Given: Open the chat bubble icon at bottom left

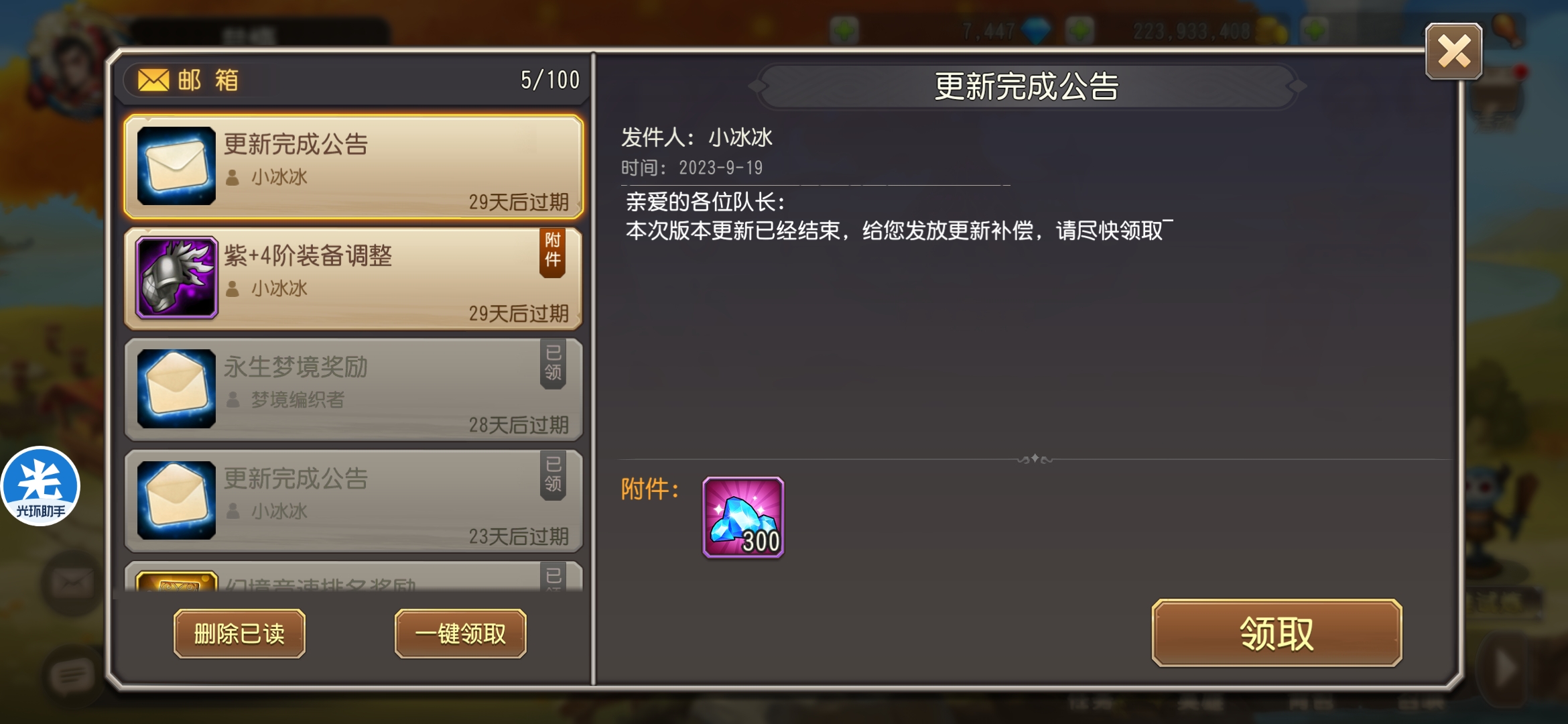Looking at the screenshot, I should pyautogui.click(x=72, y=676).
